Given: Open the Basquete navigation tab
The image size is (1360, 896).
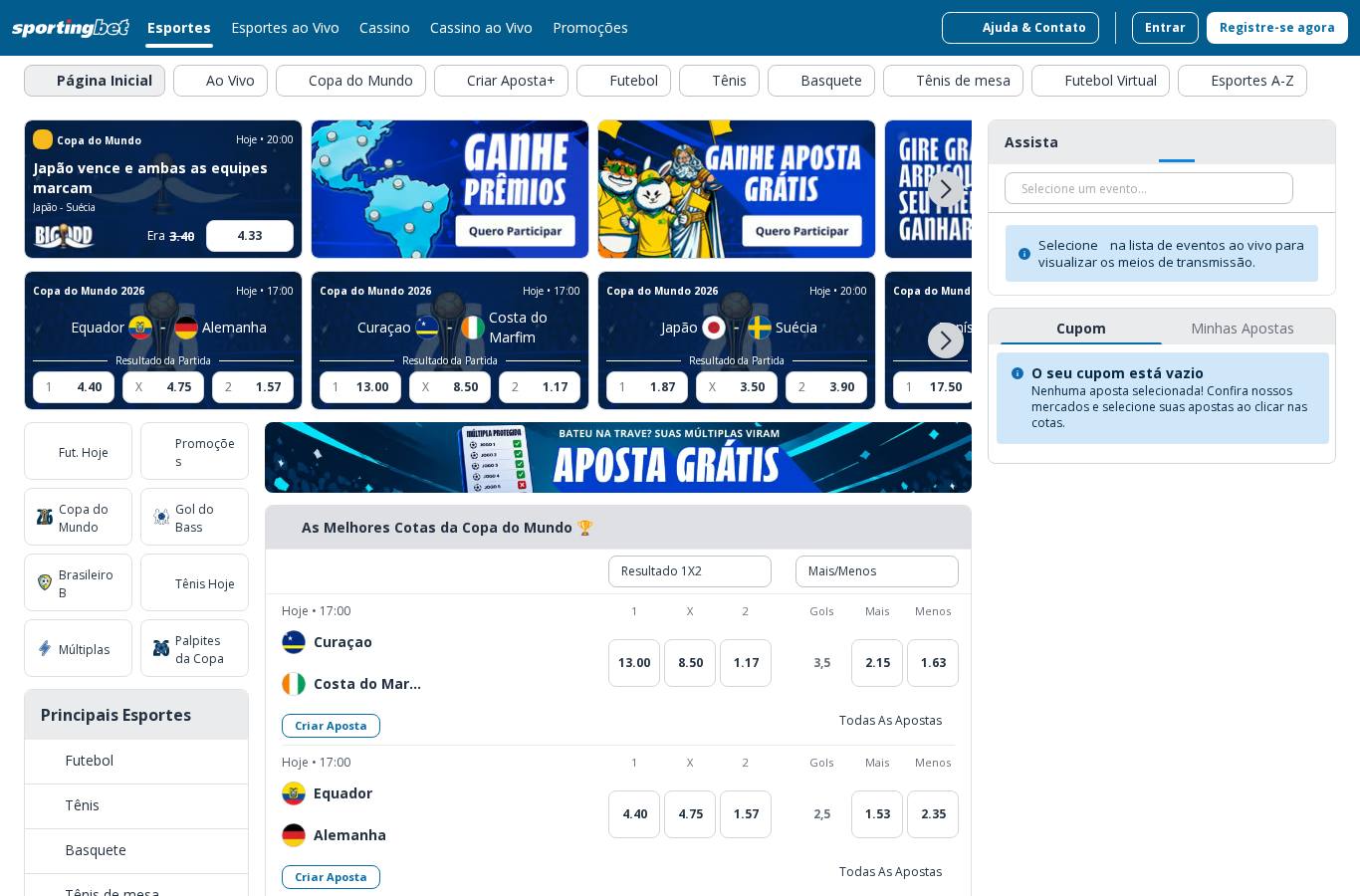Looking at the screenshot, I should coord(821,81).
